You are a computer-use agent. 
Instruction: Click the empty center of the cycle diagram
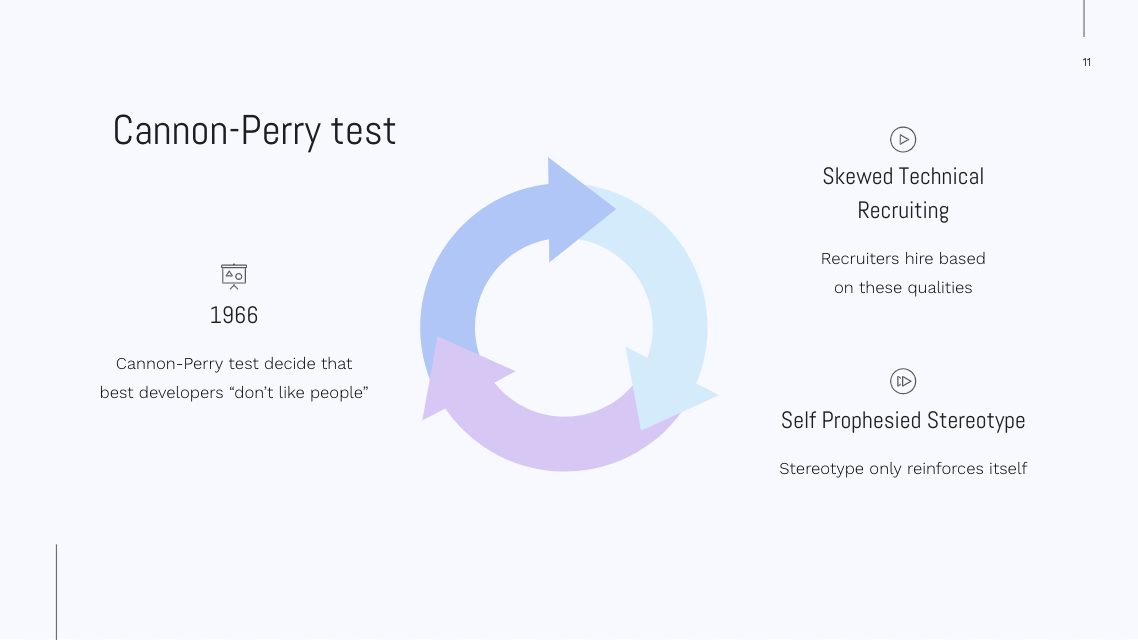click(x=564, y=328)
